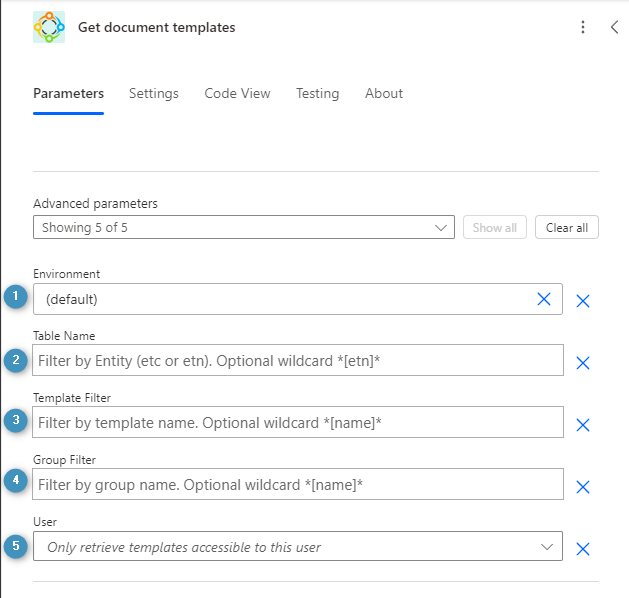Click the Get document templates connector icon
Image resolution: width=629 pixels, height=598 pixels.
[49, 27]
